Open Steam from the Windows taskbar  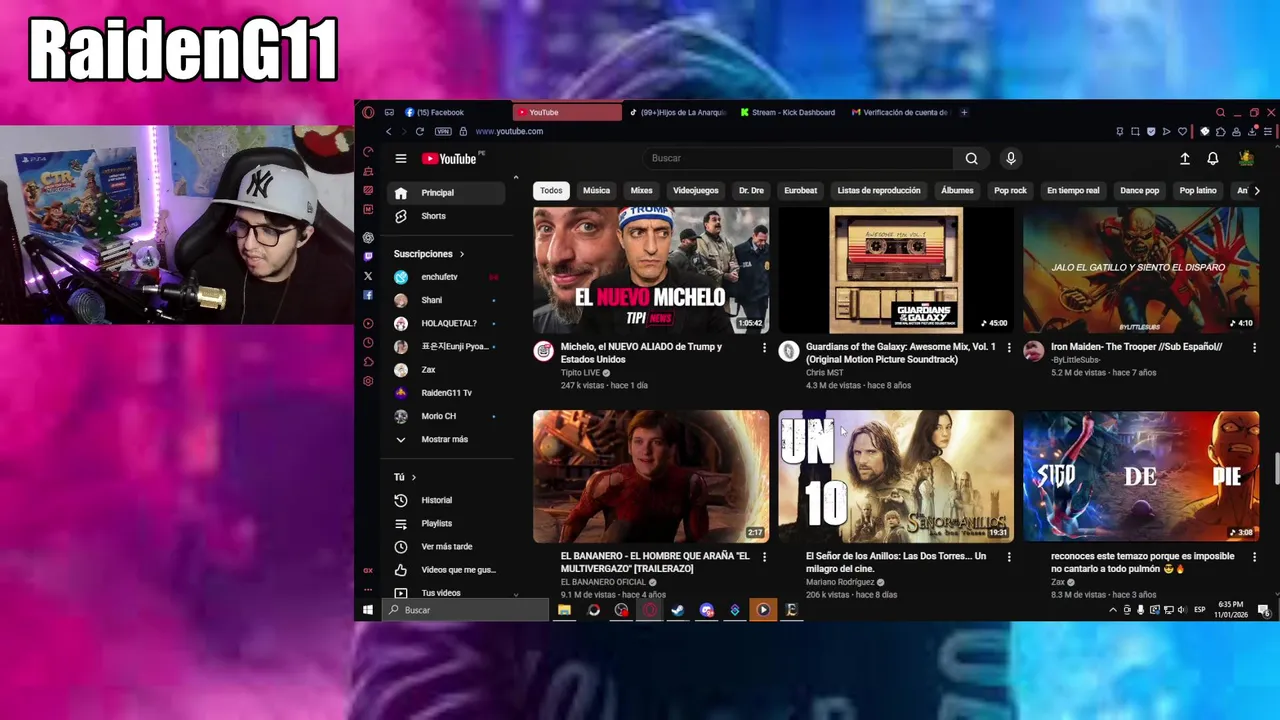tap(678, 610)
